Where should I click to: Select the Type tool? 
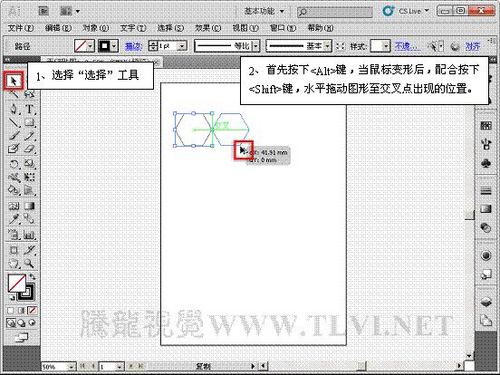pos(29,109)
